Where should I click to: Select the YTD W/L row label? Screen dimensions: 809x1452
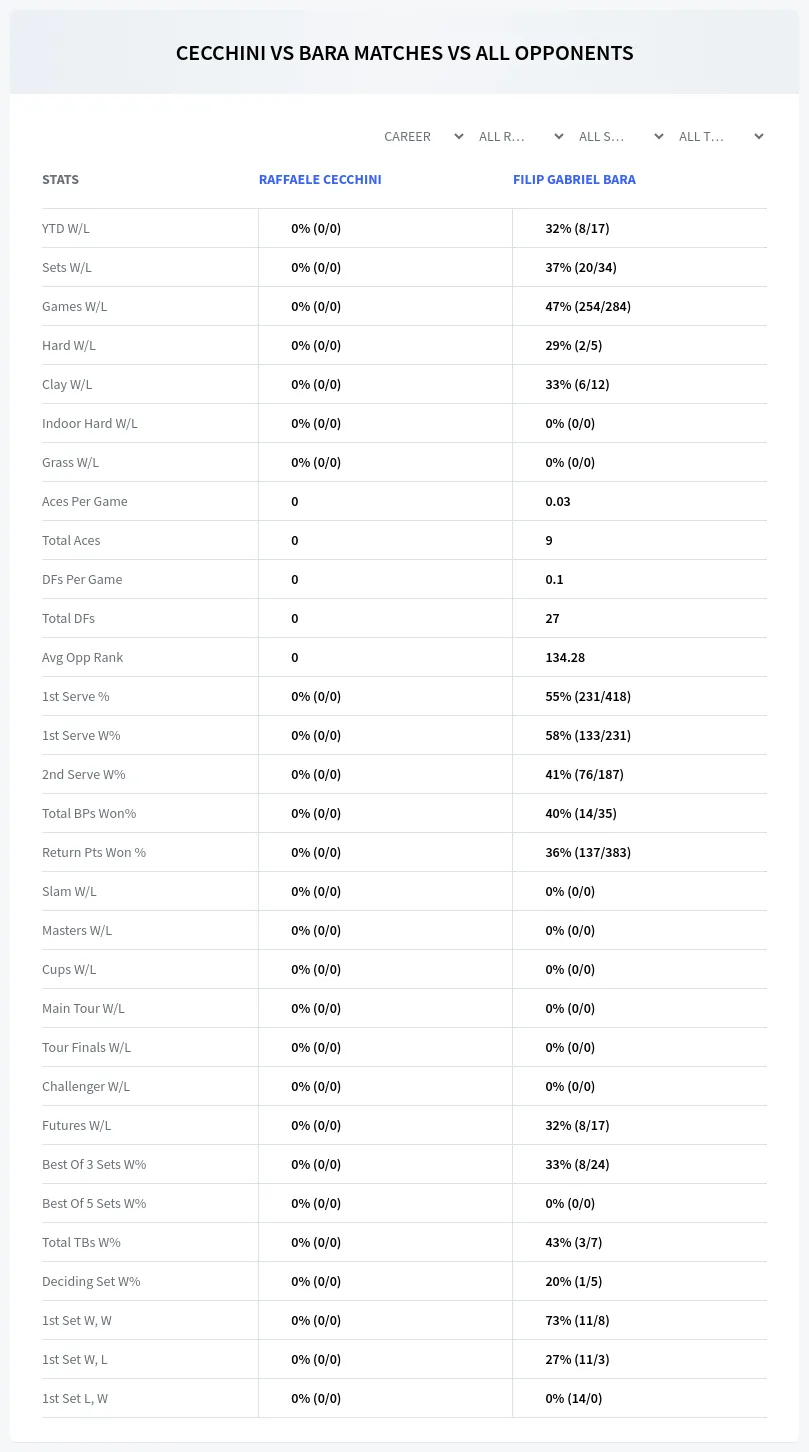coord(66,228)
